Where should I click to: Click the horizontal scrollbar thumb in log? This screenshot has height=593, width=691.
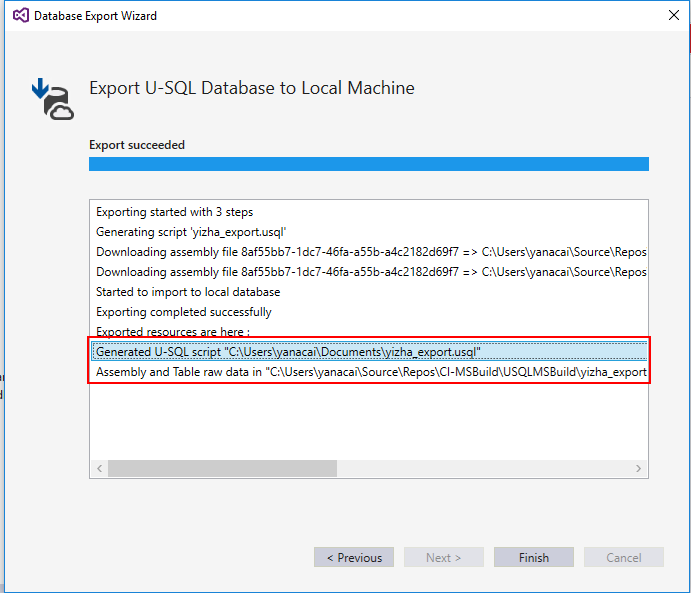(x=223, y=468)
